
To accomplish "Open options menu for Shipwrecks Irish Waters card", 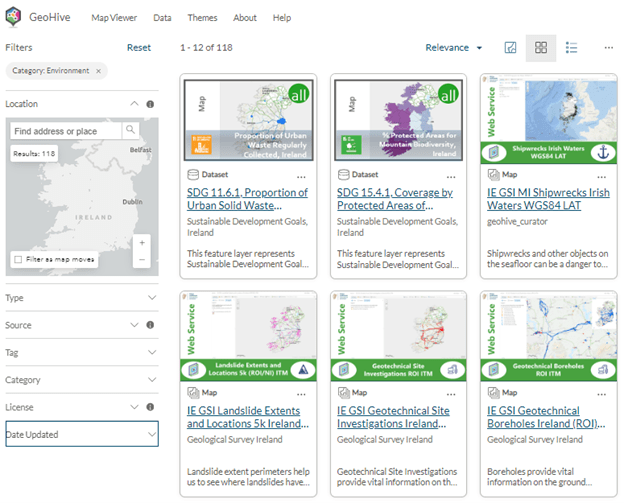I will 601,177.
